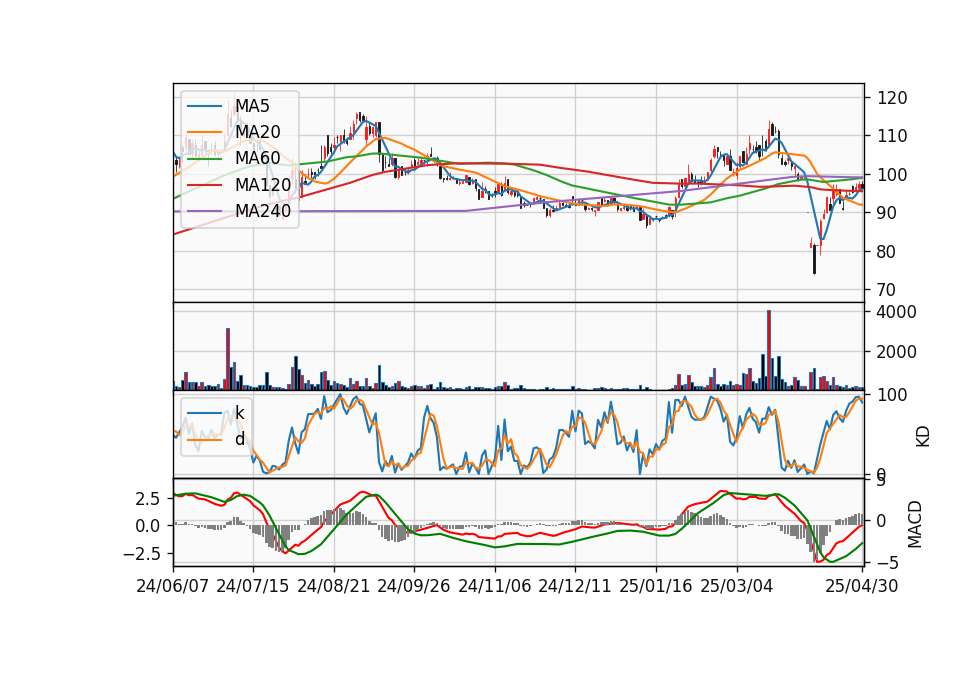The width and height of the screenshot is (960, 690).
Task: Click the MACD axis title
Action: (x=915, y=524)
